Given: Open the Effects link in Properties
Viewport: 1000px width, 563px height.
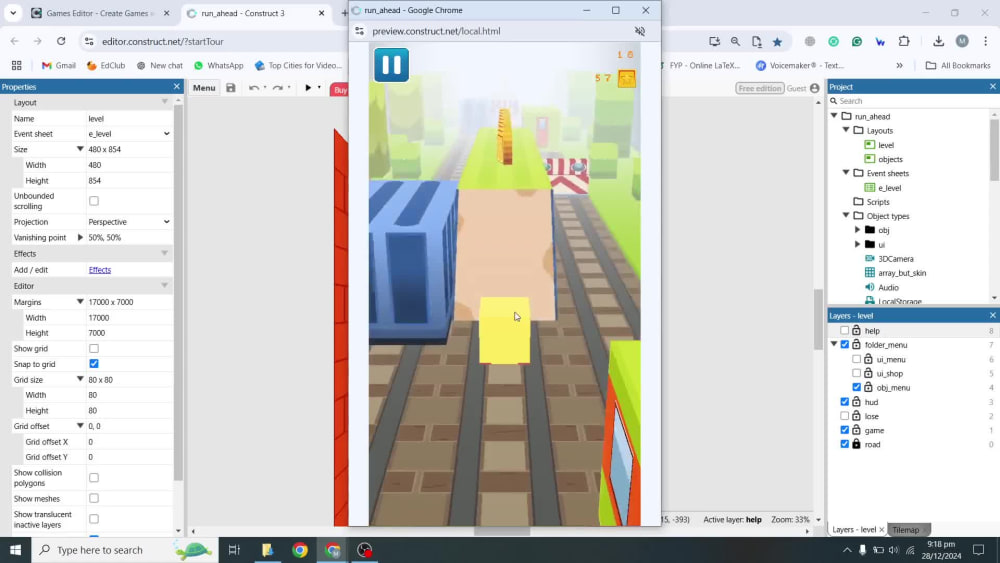Looking at the screenshot, I should click(x=99, y=270).
